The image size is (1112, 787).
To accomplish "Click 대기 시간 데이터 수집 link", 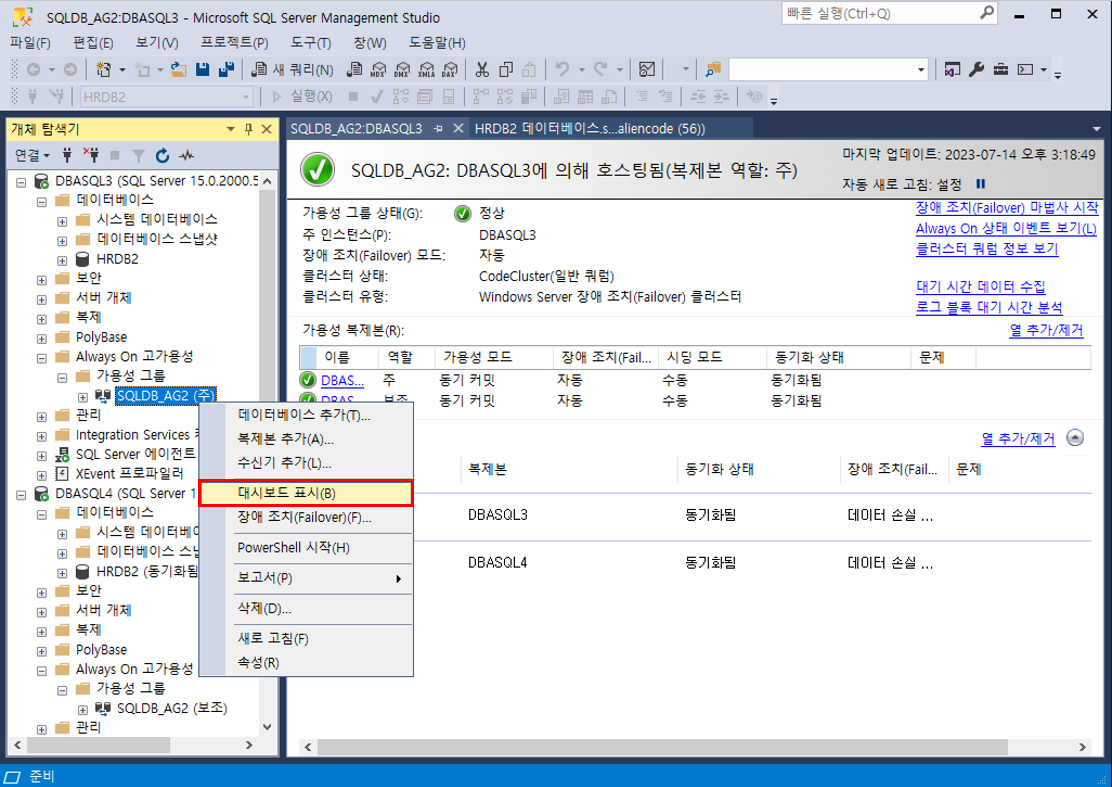I will click(980, 286).
